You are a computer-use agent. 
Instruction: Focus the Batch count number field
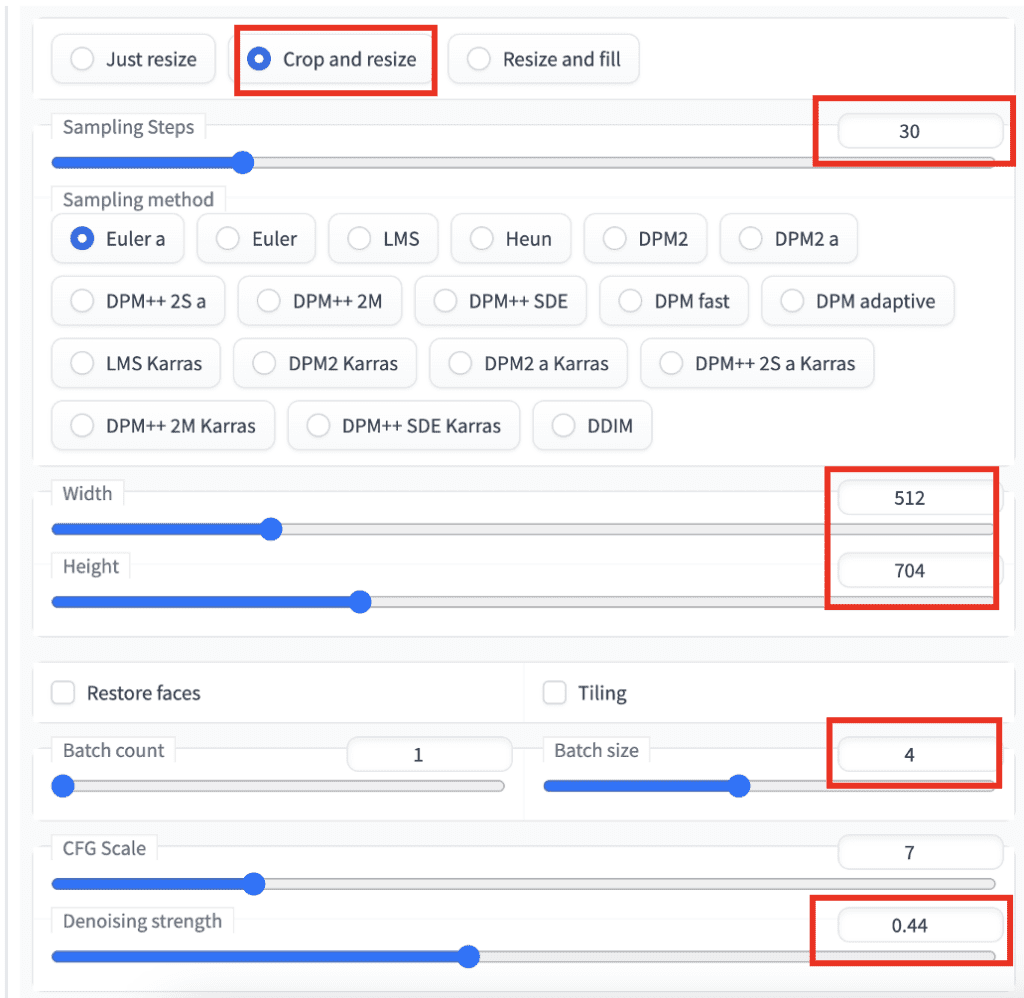(429, 754)
